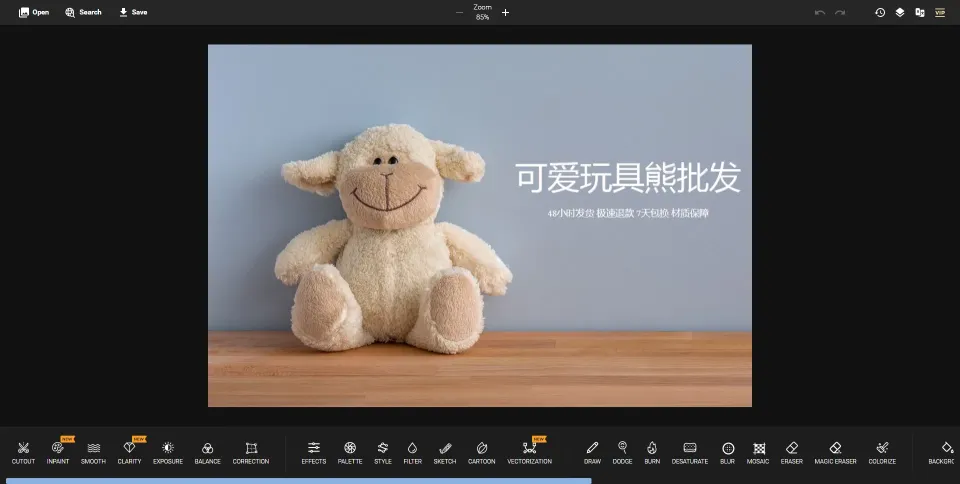
Task: Open the Inpaint tool
Action: [58, 452]
